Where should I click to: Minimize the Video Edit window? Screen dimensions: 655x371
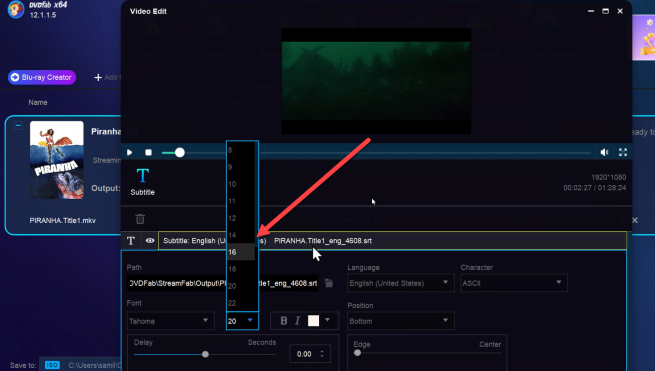591,11
